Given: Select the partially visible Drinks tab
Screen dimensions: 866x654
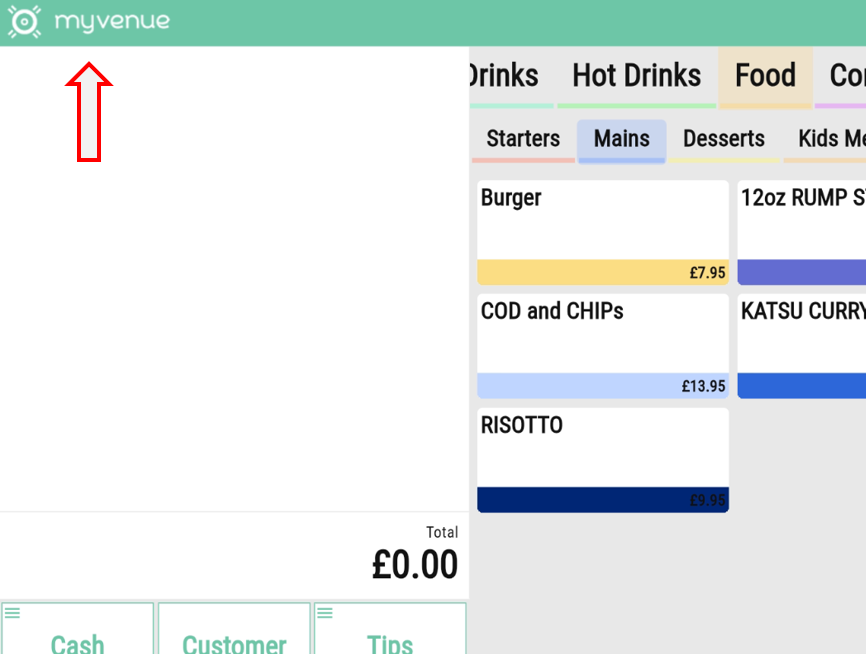Looking at the screenshot, I should click(503, 76).
